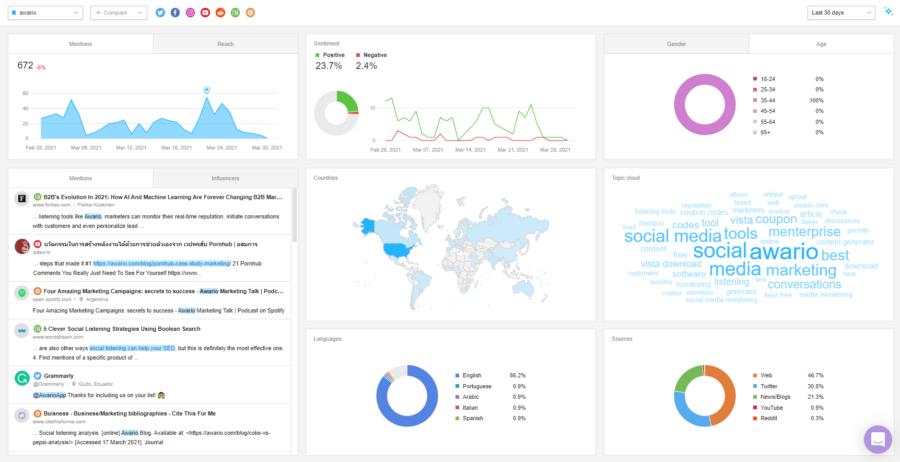Switch to the Influencers tab
900x462 pixels.
(x=226, y=178)
